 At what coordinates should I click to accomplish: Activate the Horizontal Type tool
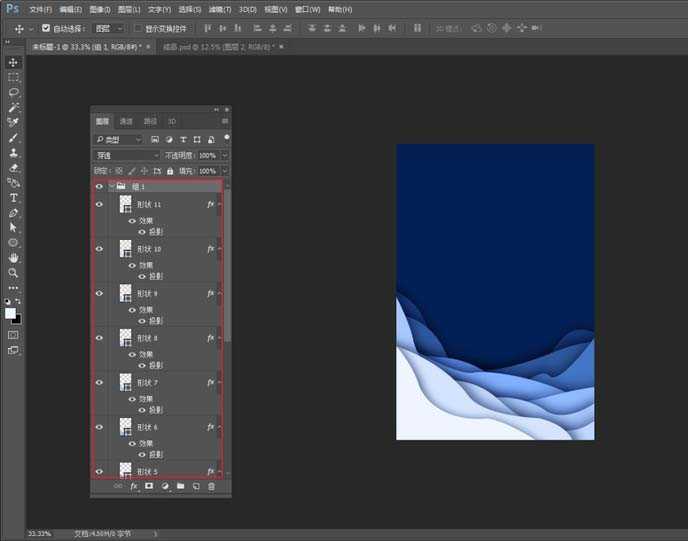tap(14, 198)
